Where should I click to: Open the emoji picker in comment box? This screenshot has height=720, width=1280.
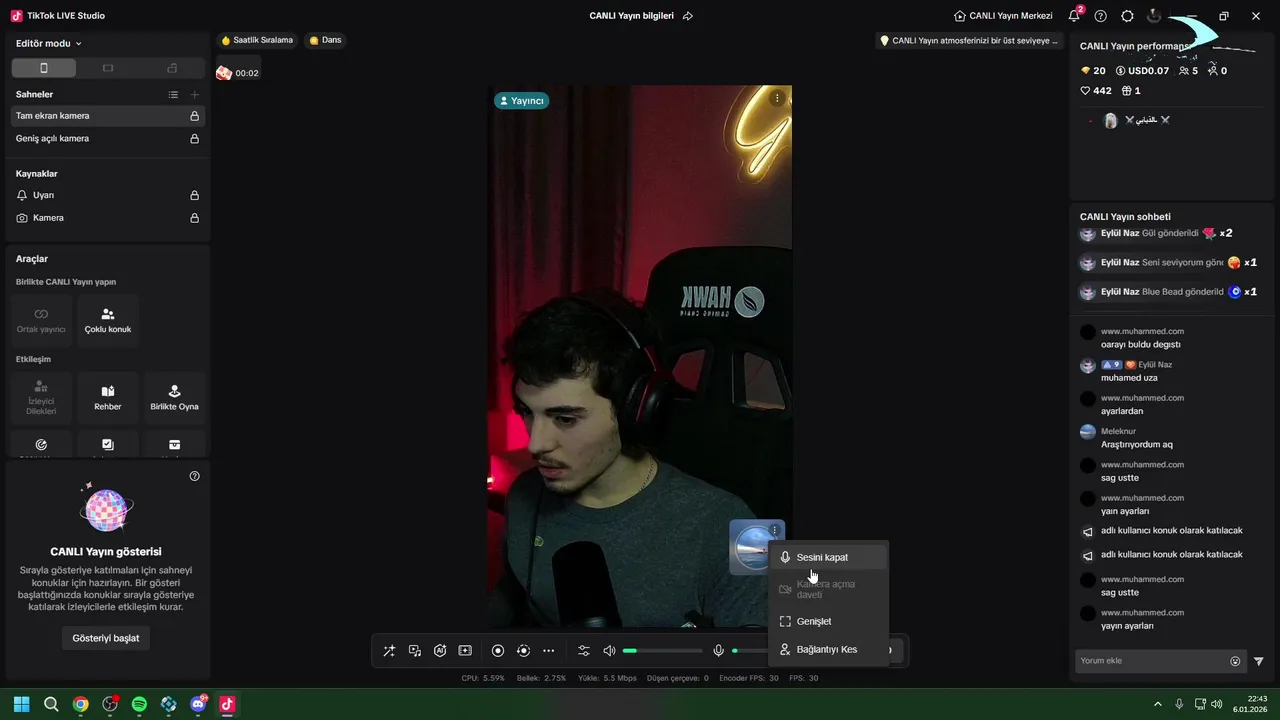1235,661
